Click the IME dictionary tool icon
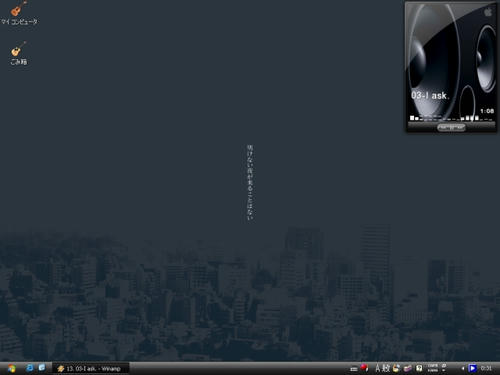Image resolution: width=500 pixels, height=375 pixels. pyautogui.click(x=396, y=368)
